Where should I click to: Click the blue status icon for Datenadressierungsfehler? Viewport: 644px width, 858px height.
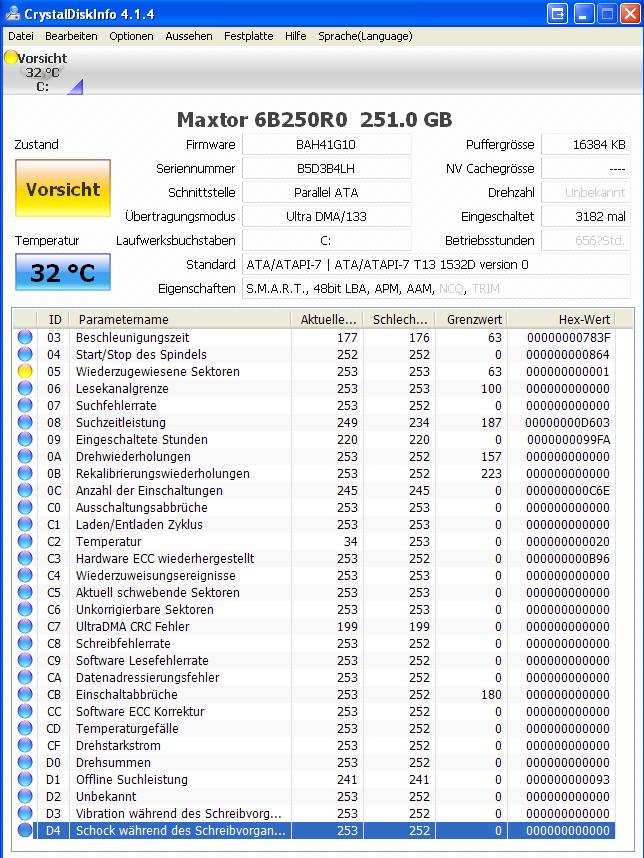pyautogui.click(x=25, y=677)
